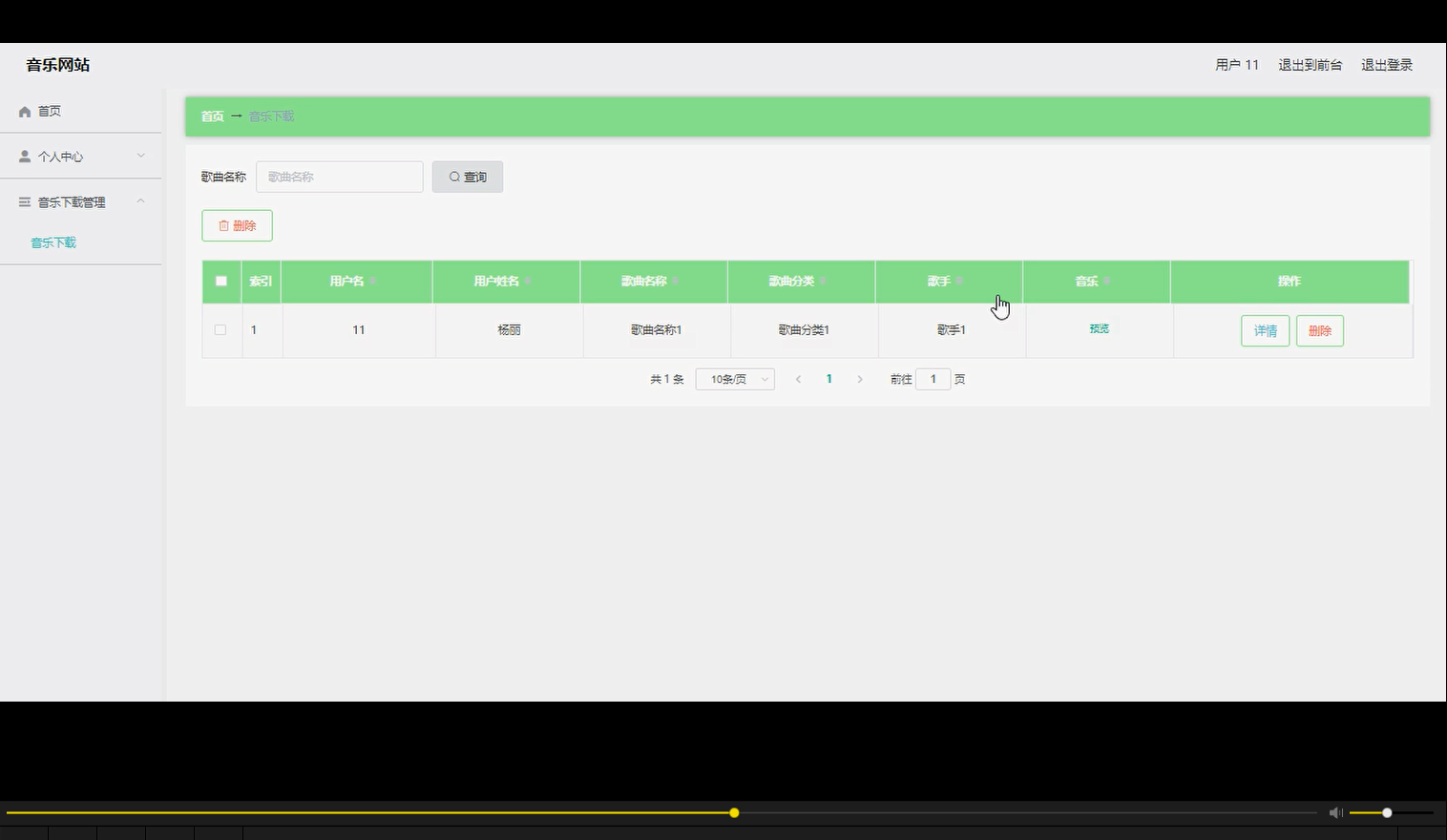
Task: Click 退出登录 to log out
Action: pos(1387,65)
